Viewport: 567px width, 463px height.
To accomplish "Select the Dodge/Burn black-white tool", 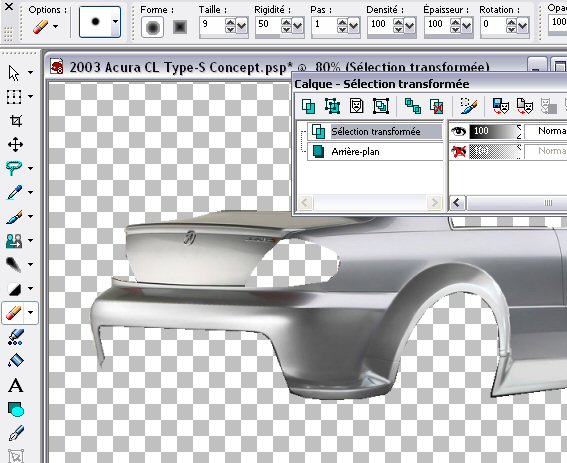I will (x=14, y=289).
